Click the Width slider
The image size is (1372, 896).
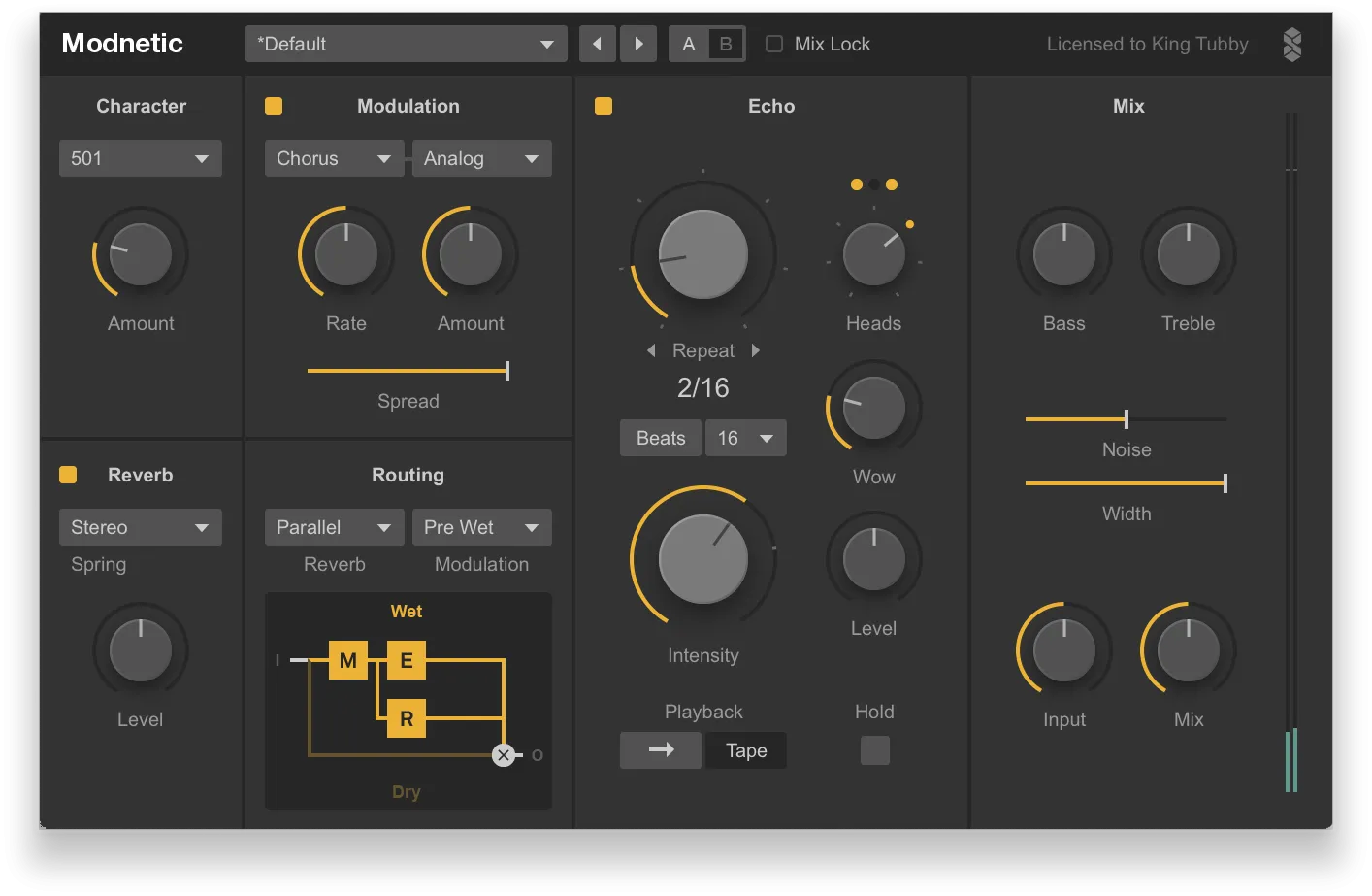[1127, 482]
